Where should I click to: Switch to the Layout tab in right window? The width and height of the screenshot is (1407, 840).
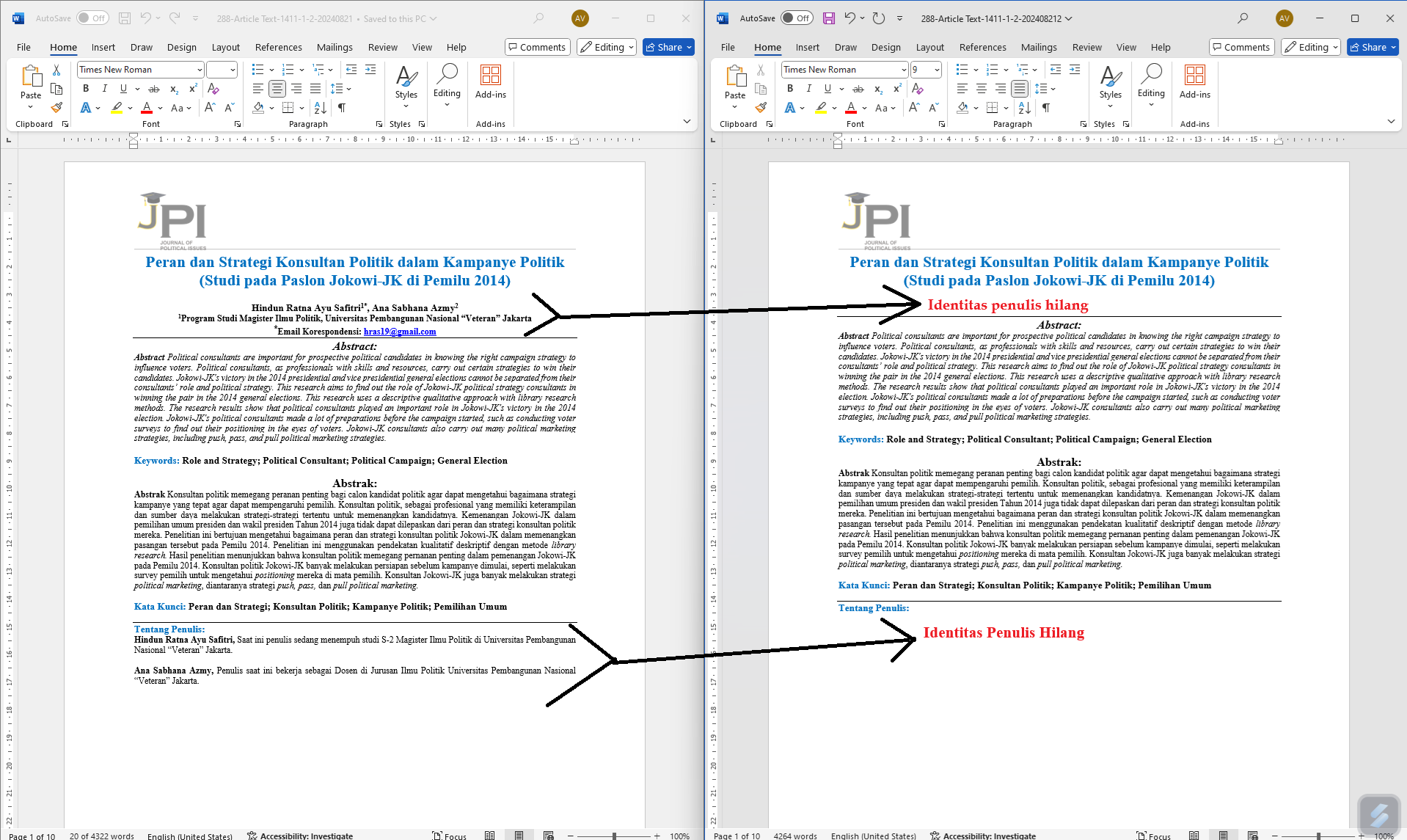point(929,47)
